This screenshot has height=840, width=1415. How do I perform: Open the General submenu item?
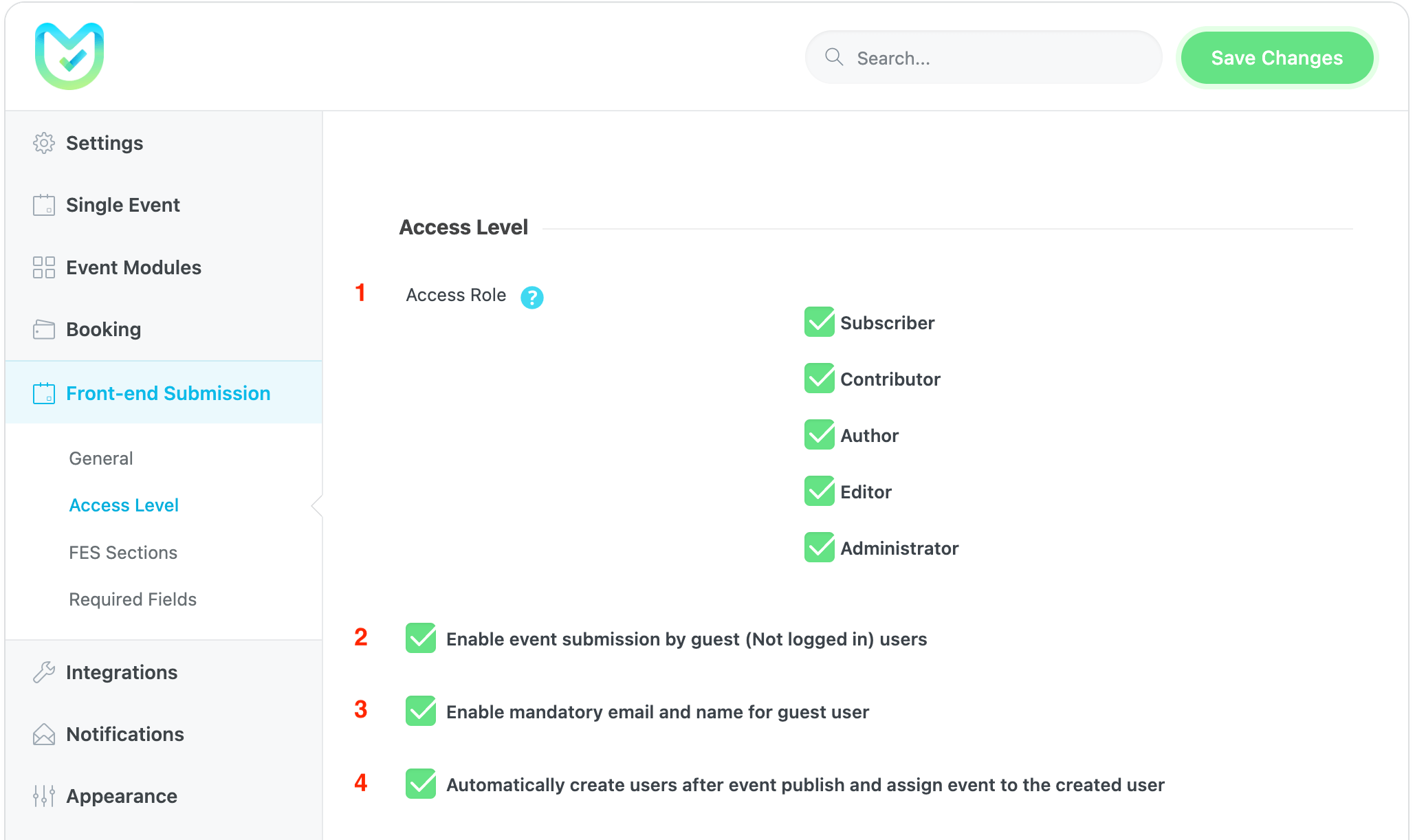tap(101, 458)
